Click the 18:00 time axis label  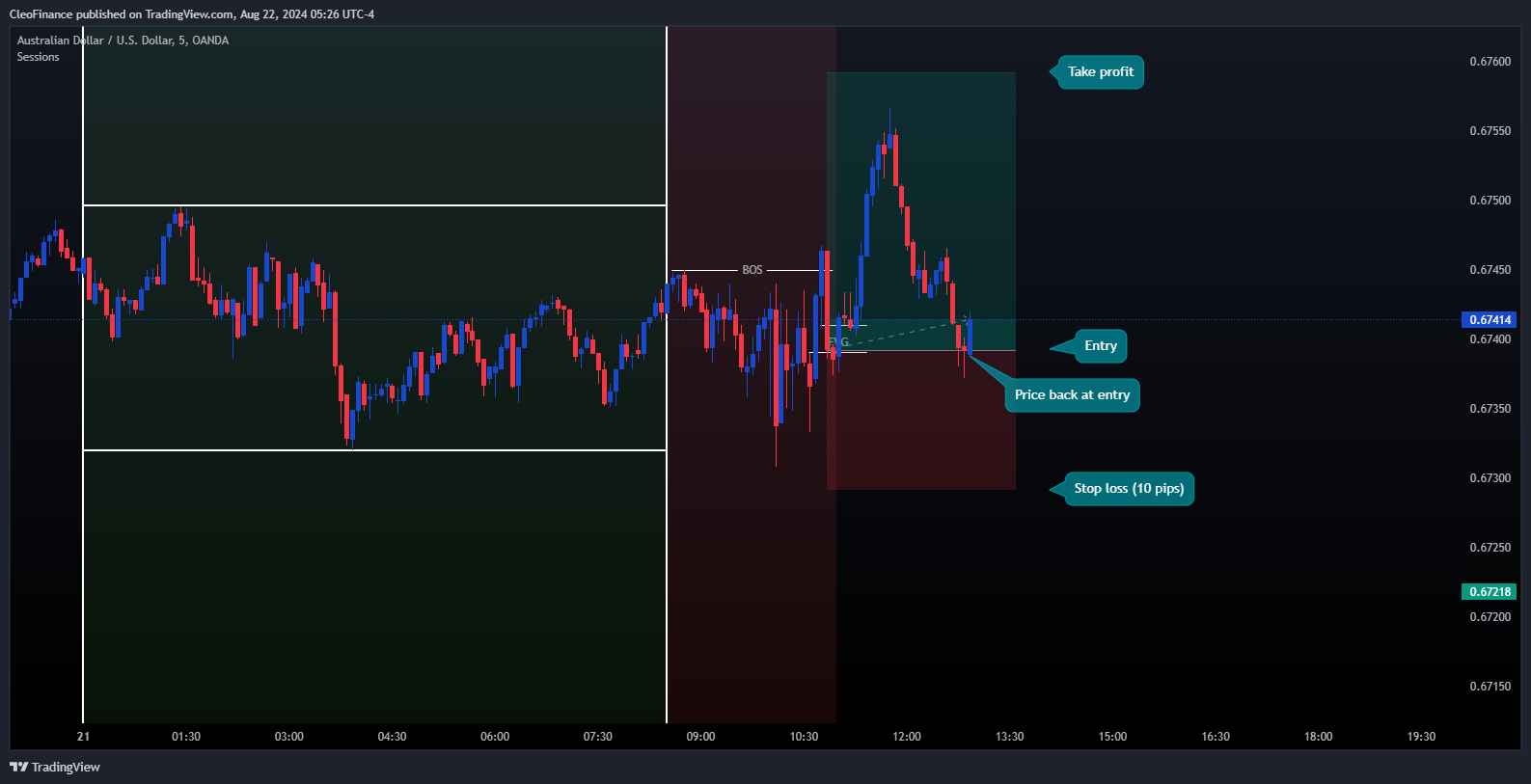tap(1319, 737)
